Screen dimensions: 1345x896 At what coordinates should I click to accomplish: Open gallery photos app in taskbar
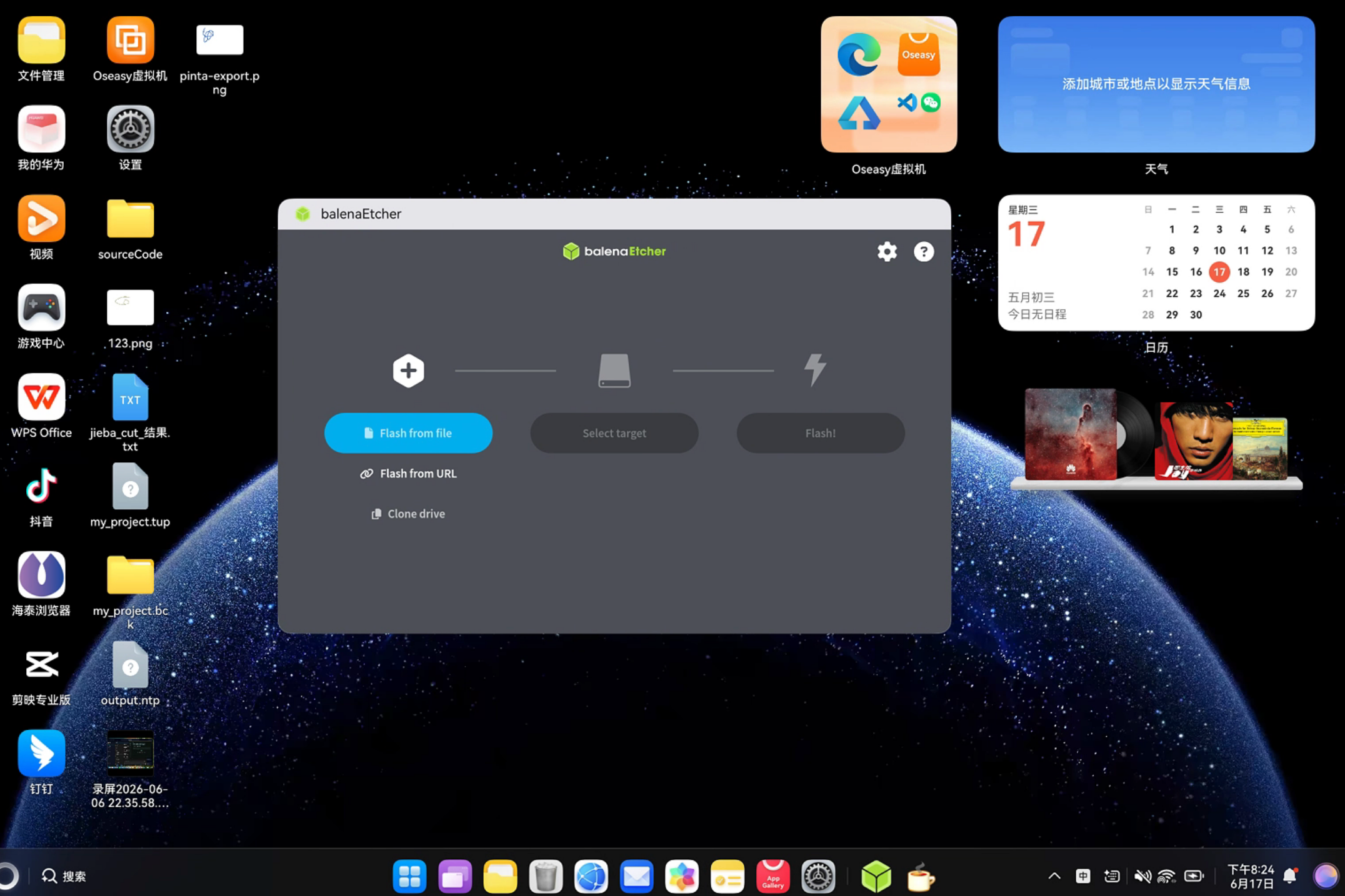[682, 876]
